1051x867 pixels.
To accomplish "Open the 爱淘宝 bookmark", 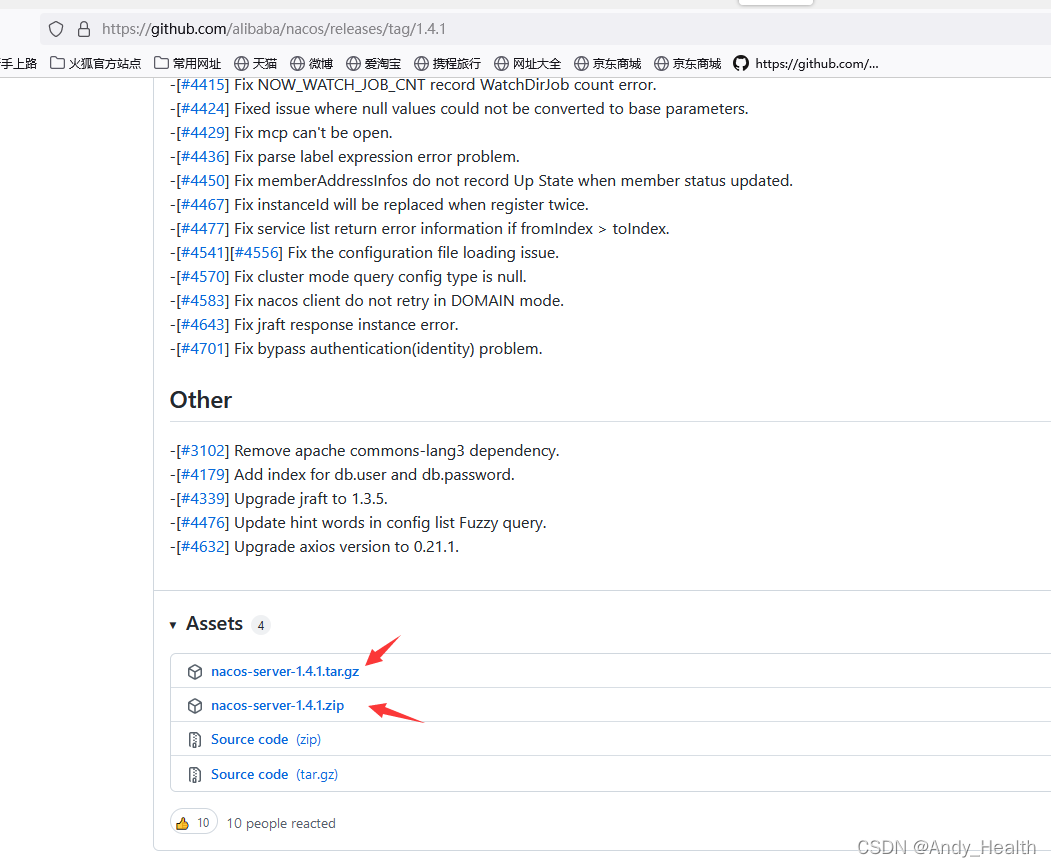I will (373, 64).
